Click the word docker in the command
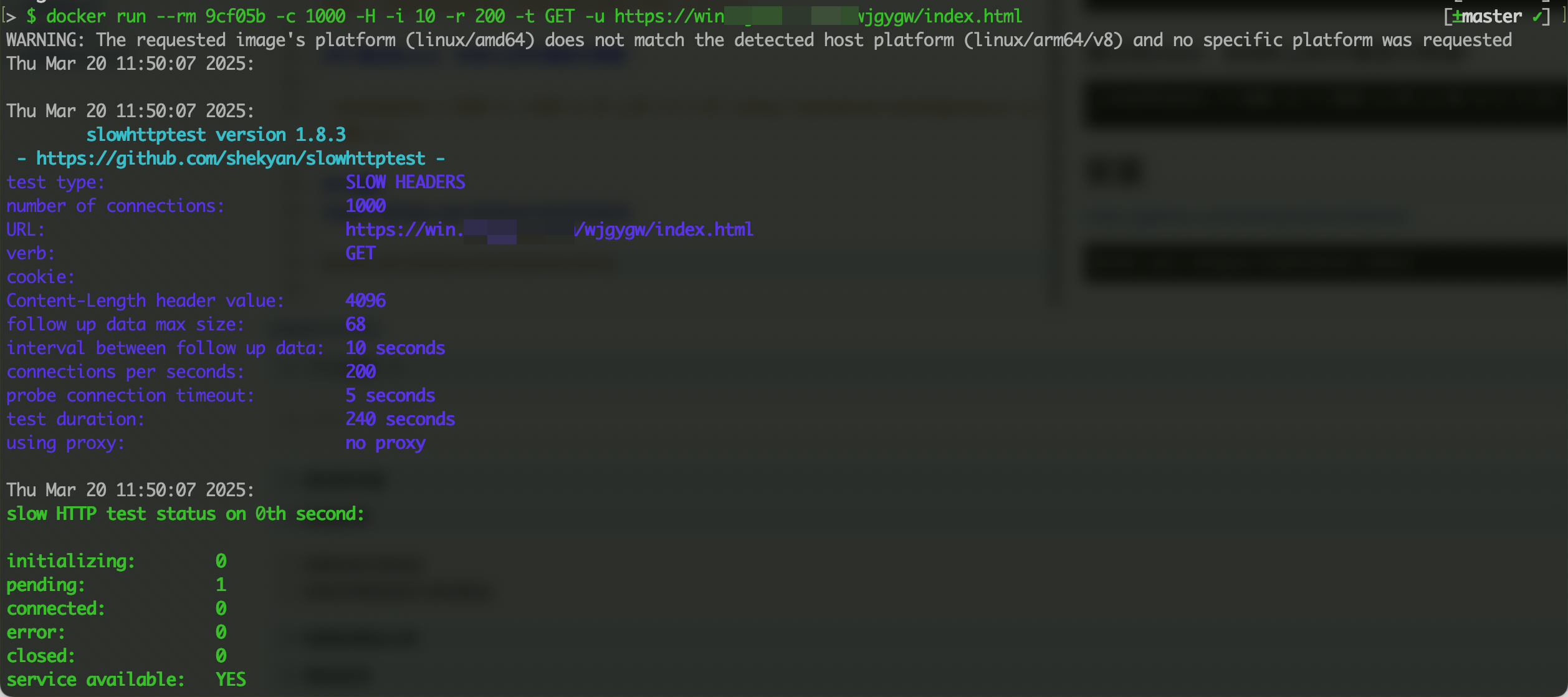 pyautogui.click(x=76, y=16)
